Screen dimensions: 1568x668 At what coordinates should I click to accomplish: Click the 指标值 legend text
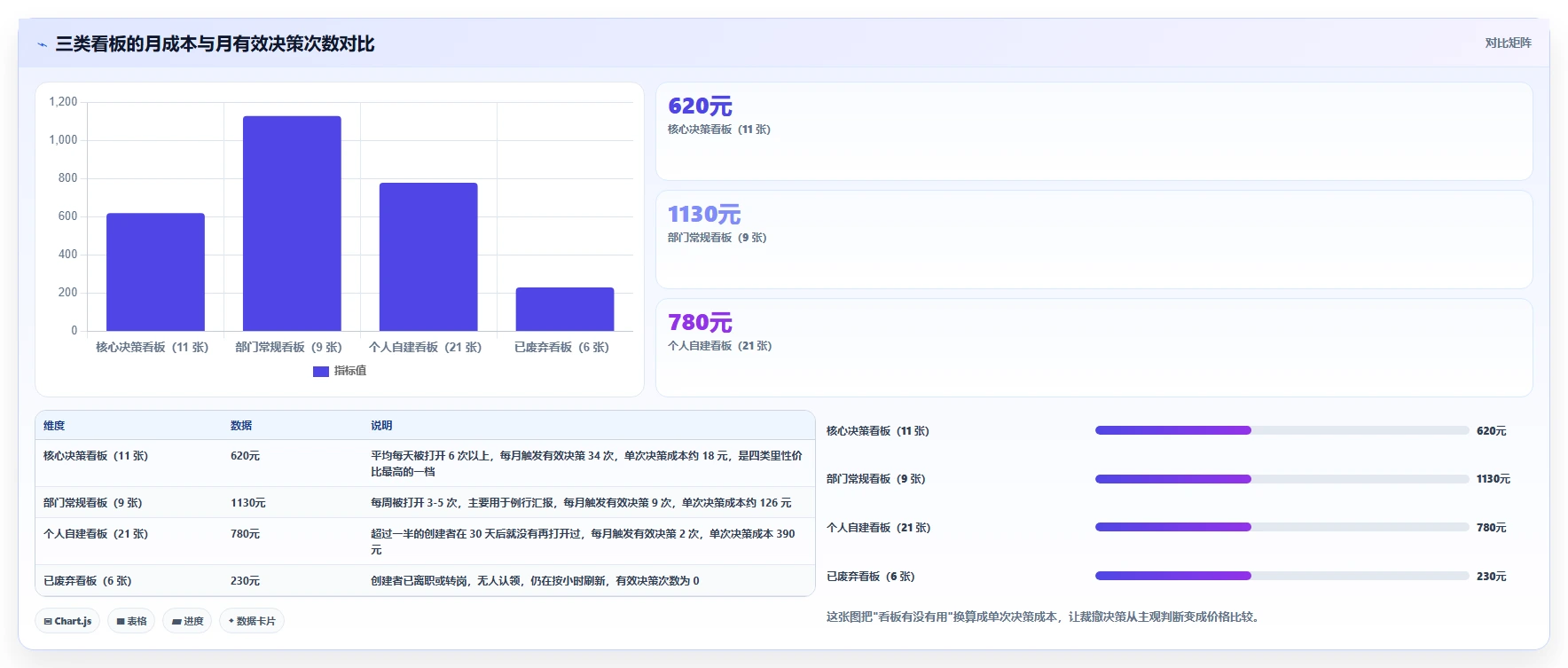(x=350, y=371)
